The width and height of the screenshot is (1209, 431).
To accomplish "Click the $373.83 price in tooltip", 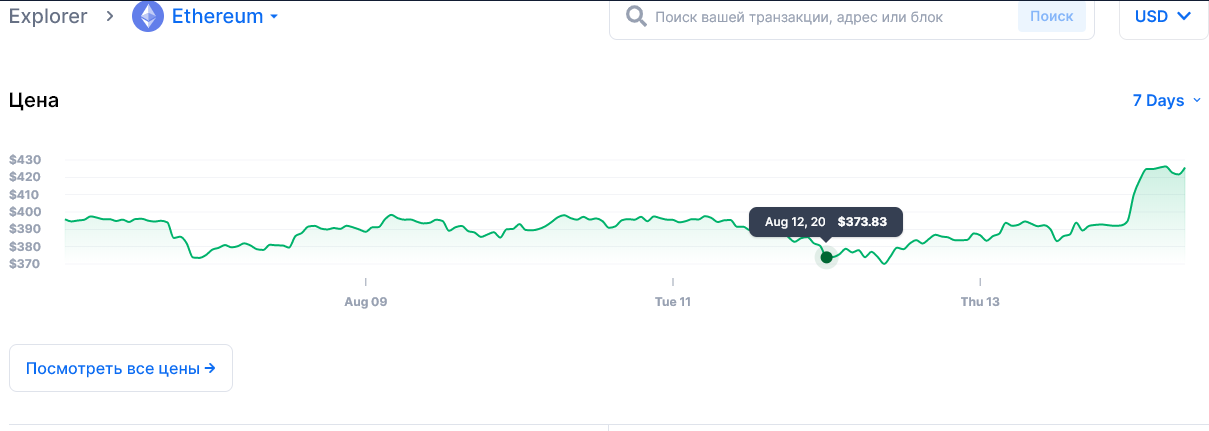I will tap(862, 222).
